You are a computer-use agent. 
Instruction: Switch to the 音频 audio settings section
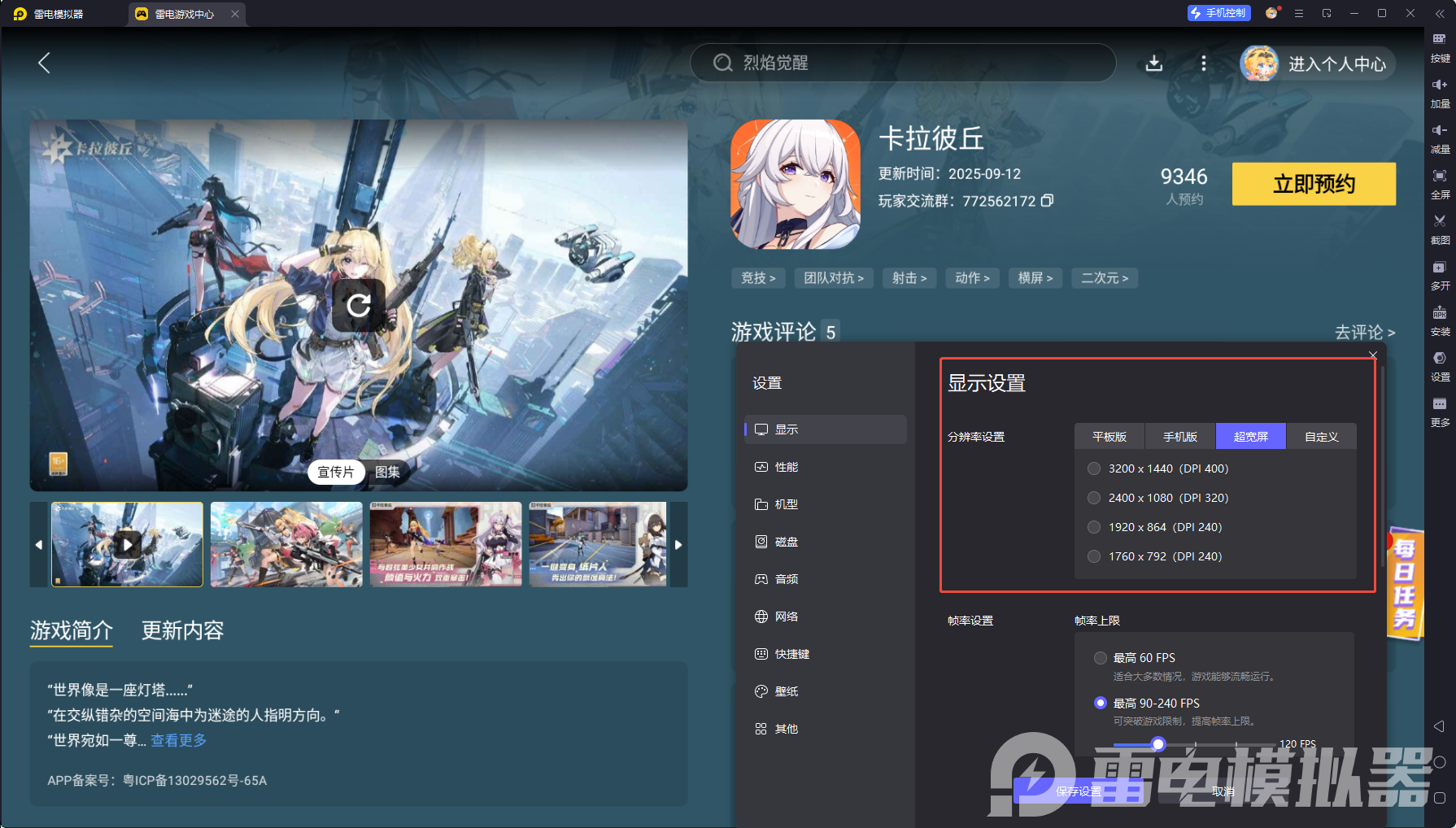(x=787, y=579)
